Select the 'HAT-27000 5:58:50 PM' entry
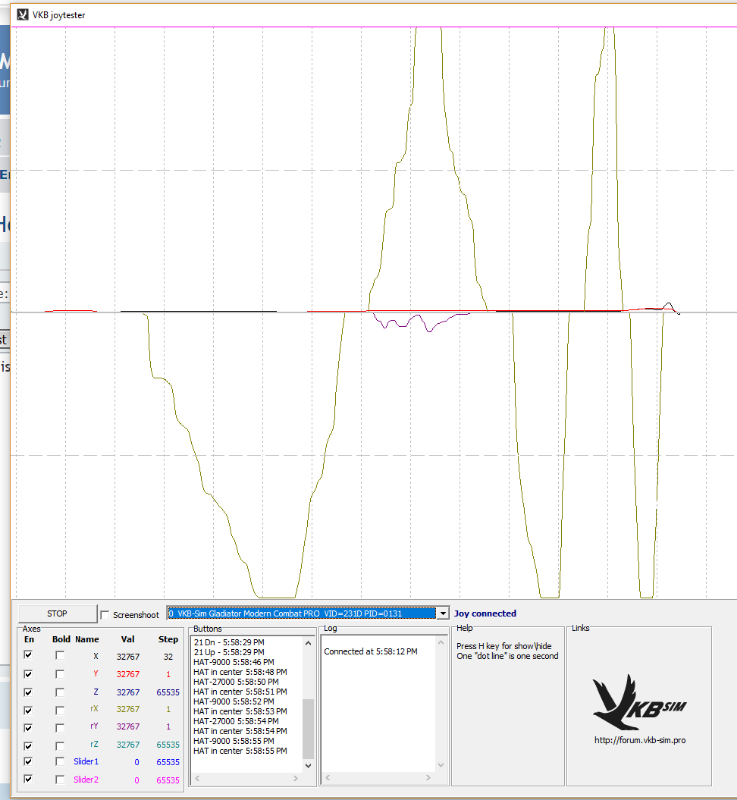Screen dimensions: 737x800 click(236, 682)
